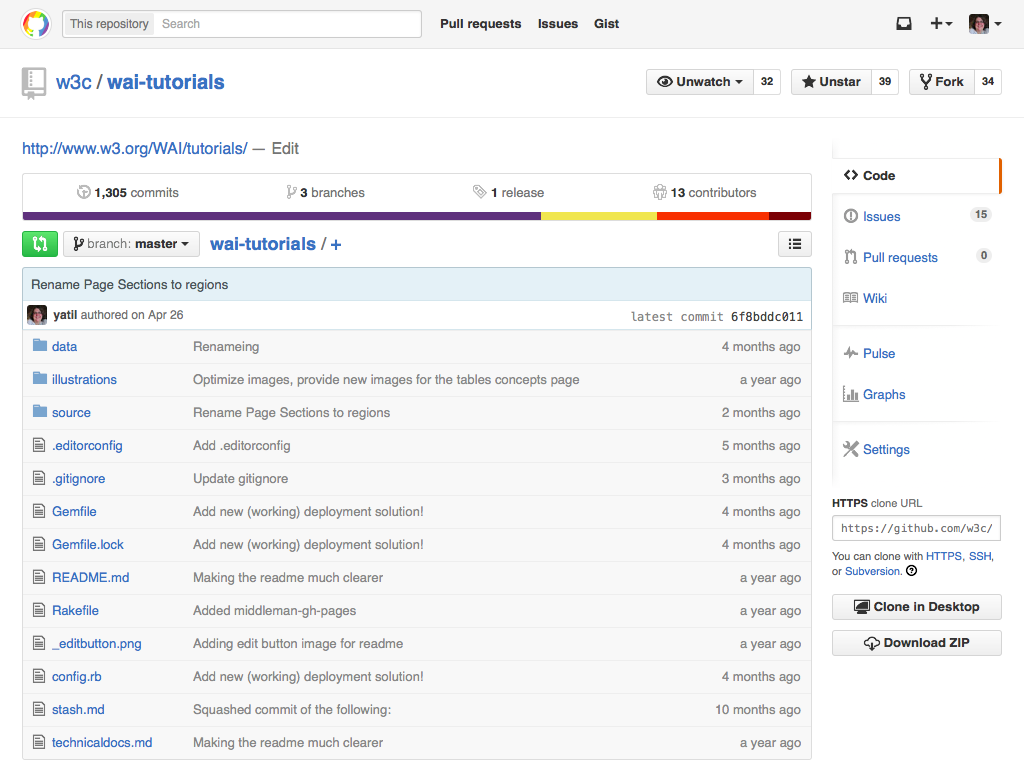1024x768 pixels.
Task: Open stash.md file
Action: [78, 710]
